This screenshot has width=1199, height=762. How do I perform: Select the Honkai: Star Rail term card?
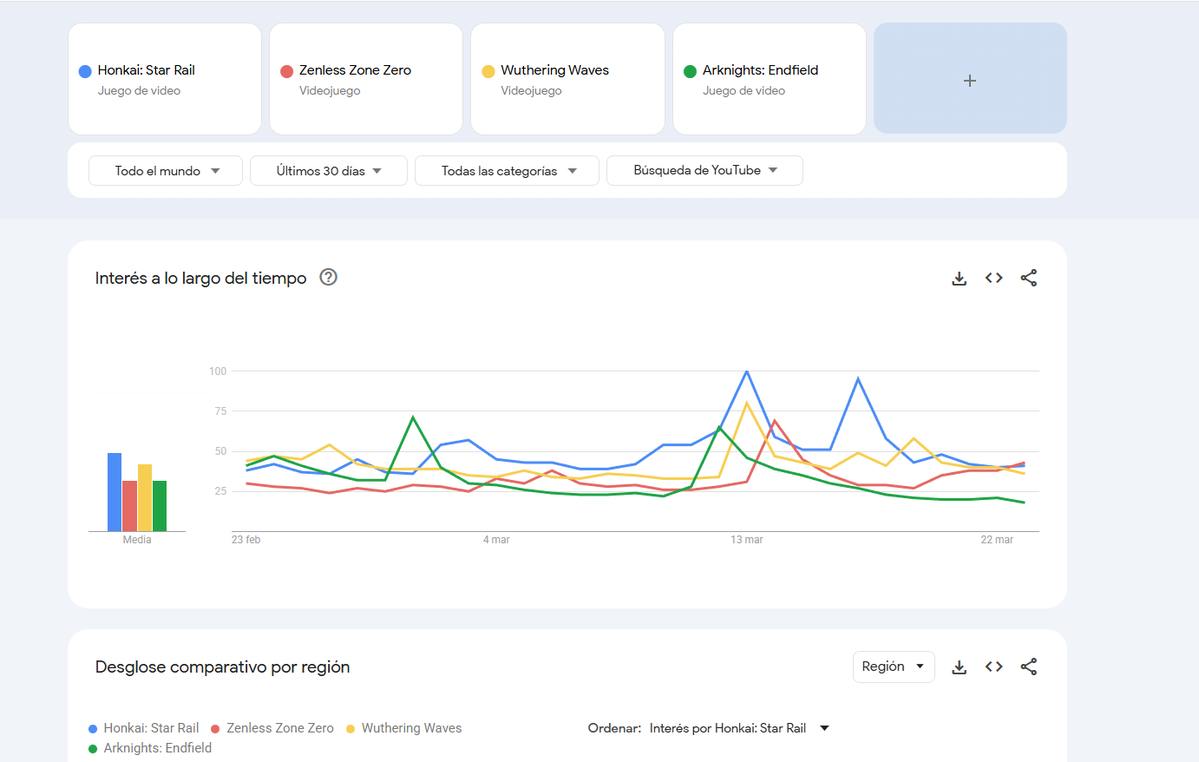coord(164,79)
